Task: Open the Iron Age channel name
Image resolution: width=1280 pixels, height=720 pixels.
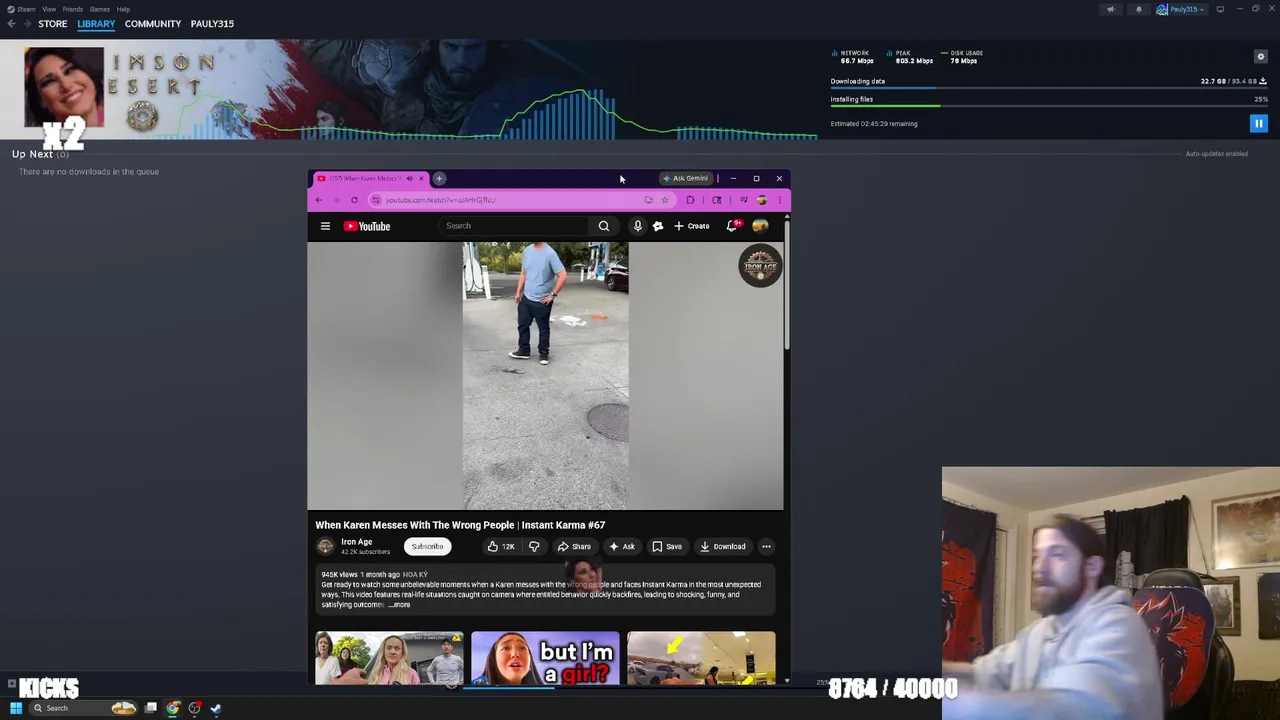Action: tap(356, 542)
